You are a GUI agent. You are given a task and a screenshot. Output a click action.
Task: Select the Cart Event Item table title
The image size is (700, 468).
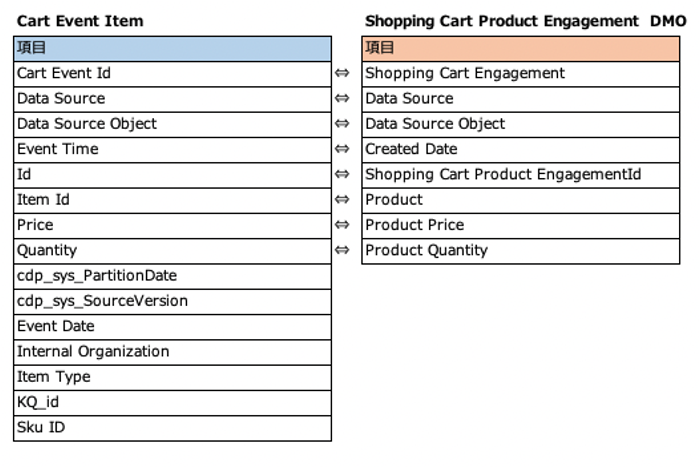click(x=80, y=20)
